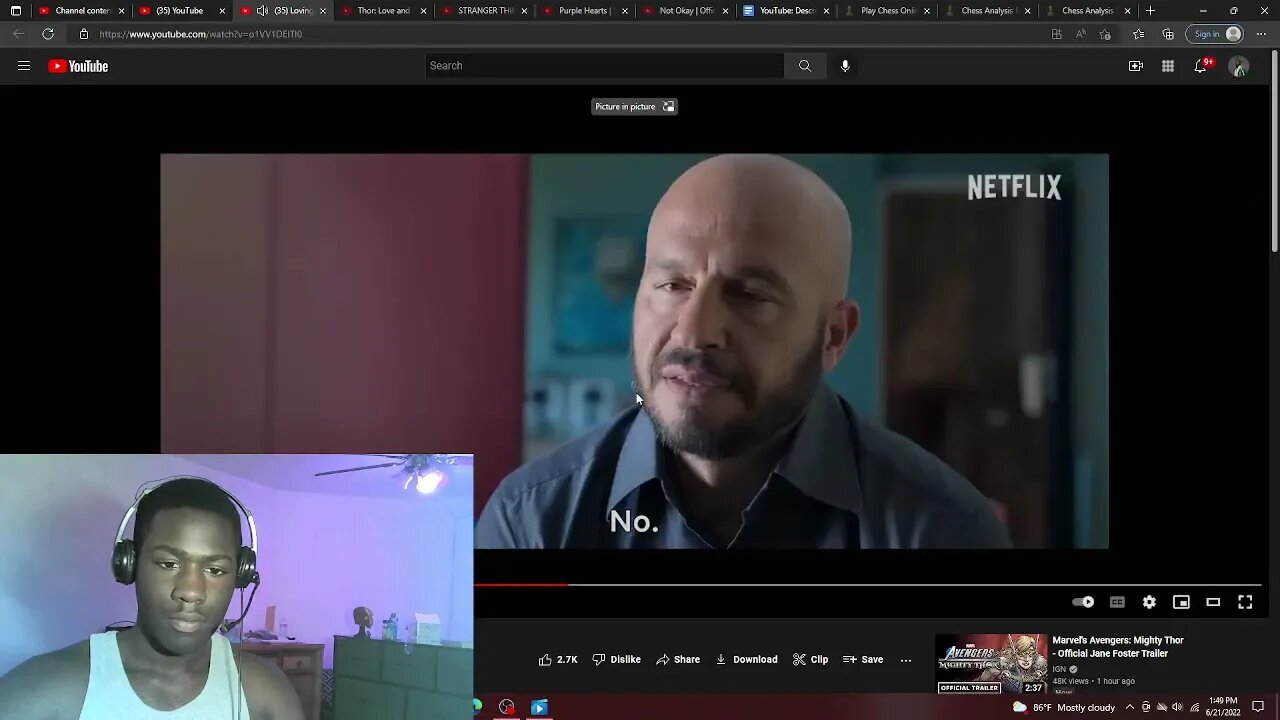Viewport: 1280px width, 720px height.
Task: Enter full screen on the video
Action: [x=1245, y=602]
